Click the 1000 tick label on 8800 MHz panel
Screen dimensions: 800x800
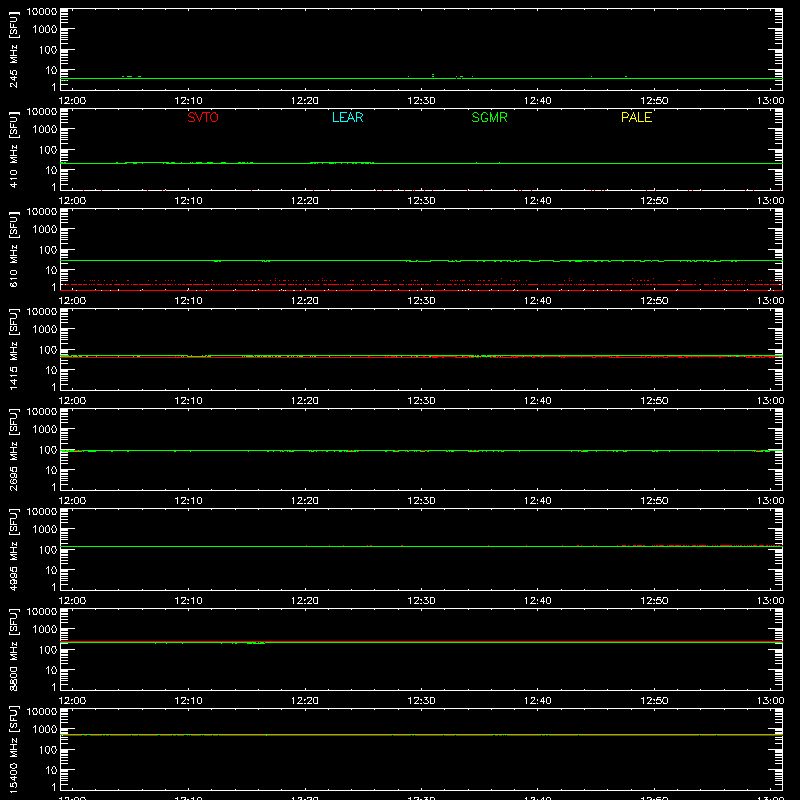click(45, 630)
